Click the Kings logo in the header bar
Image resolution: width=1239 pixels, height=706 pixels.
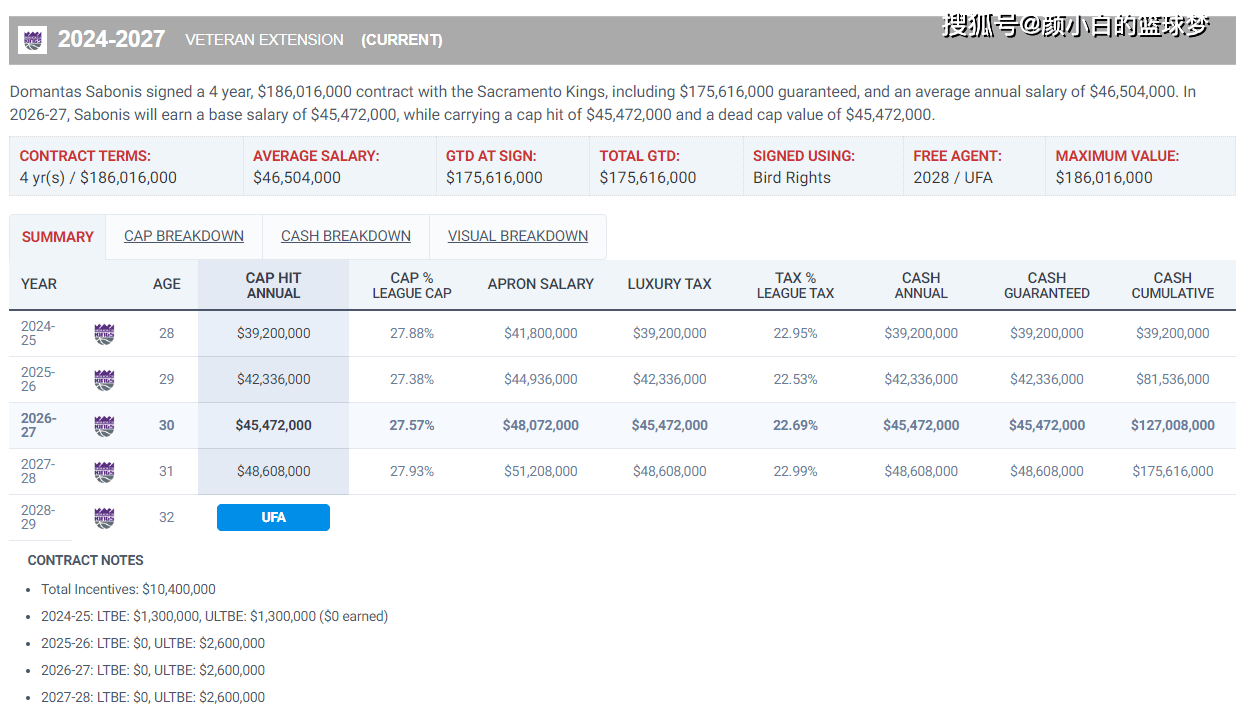click(x=33, y=40)
